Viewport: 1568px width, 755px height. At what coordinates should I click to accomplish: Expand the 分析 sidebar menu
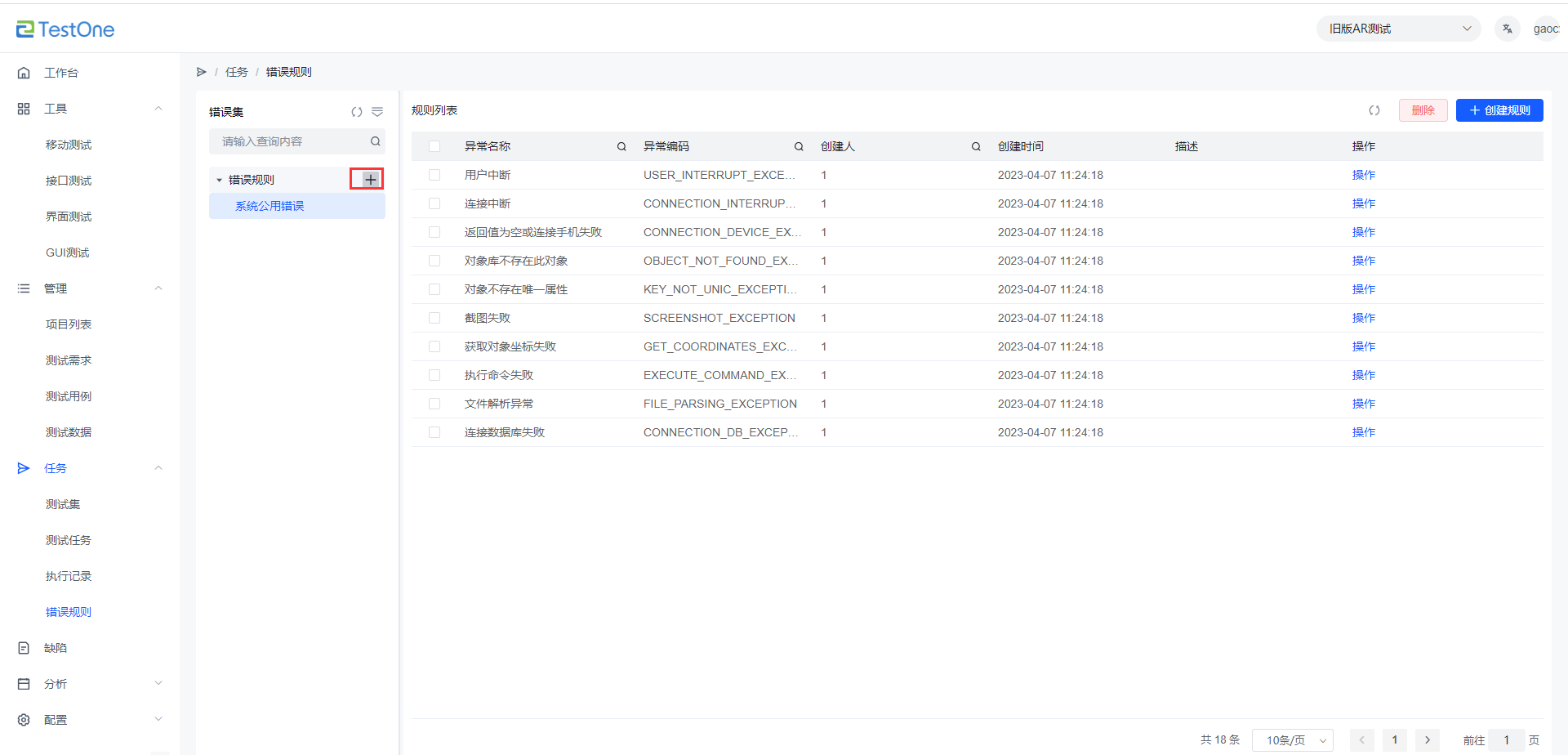point(90,684)
